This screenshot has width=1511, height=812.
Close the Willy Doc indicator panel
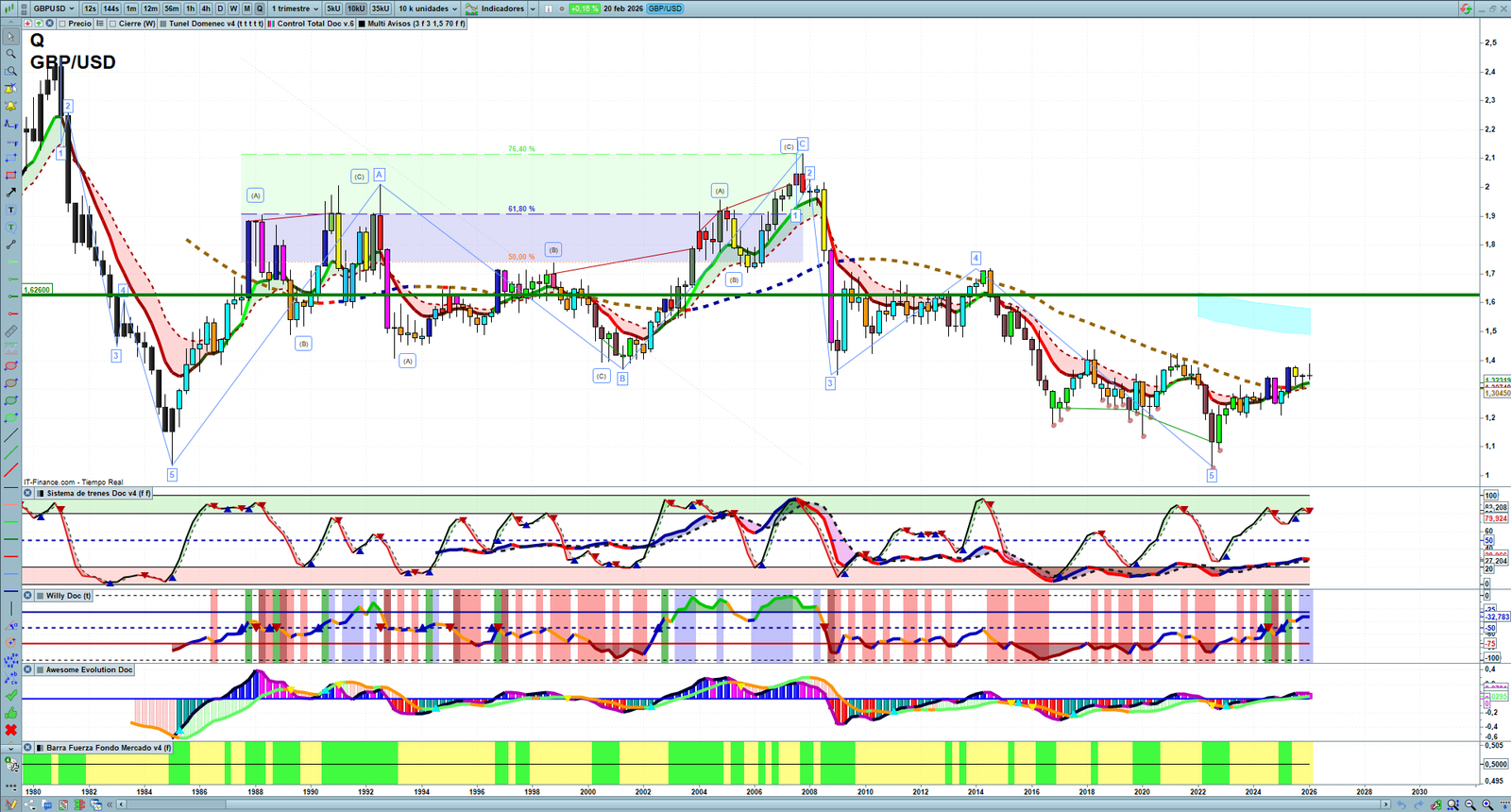tap(28, 596)
